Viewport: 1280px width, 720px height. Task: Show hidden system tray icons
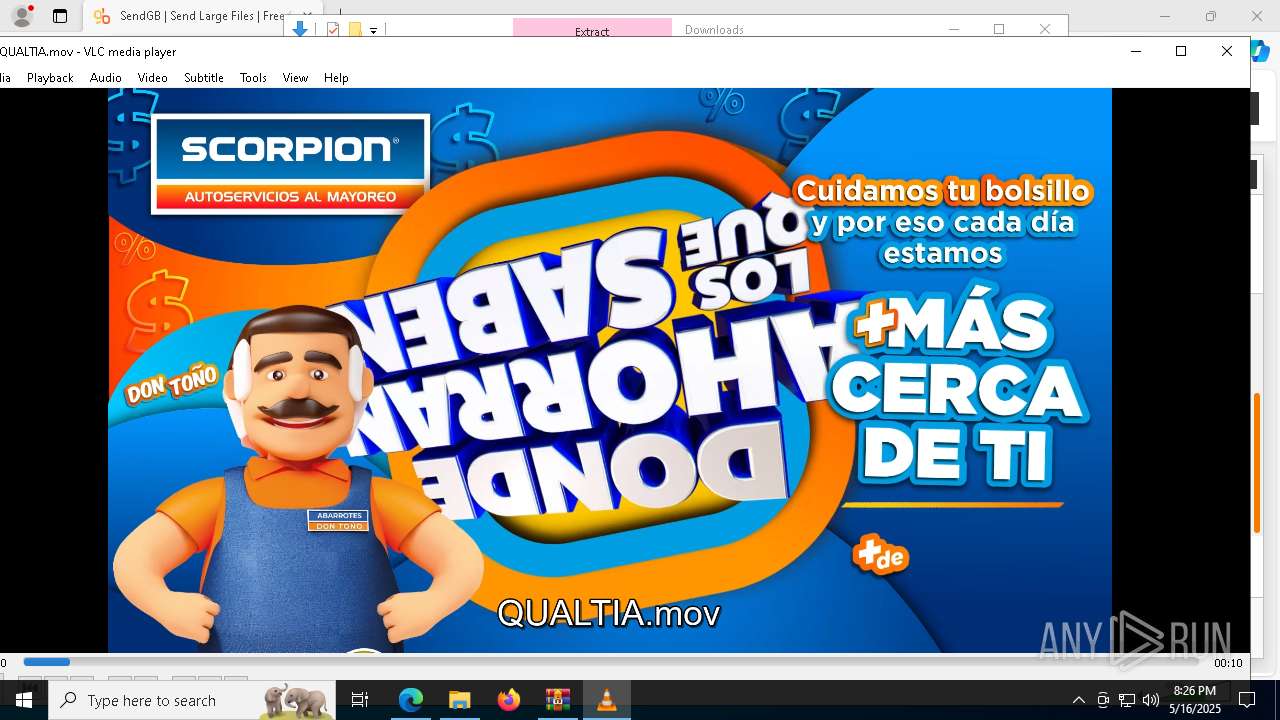1078,700
